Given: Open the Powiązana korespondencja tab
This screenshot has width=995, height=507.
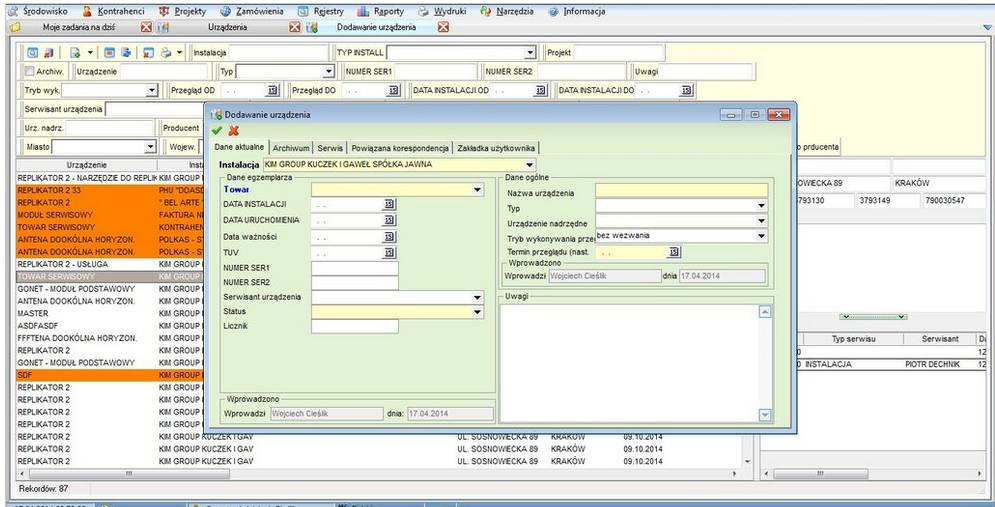Looking at the screenshot, I should point(400,148).
